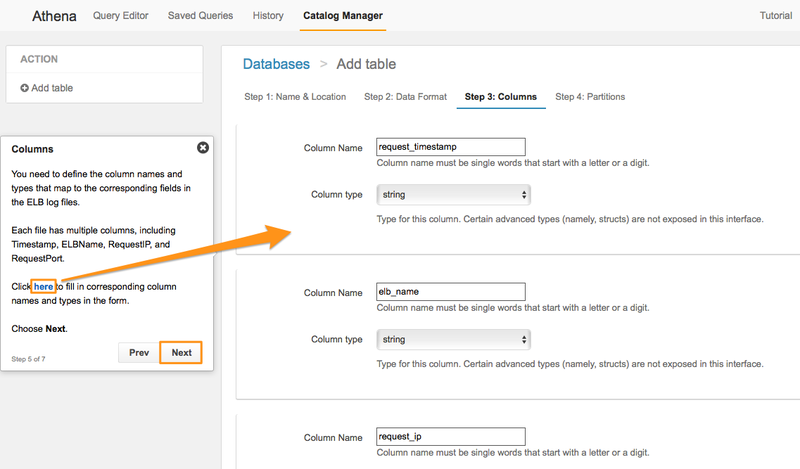Open column type dropdown for elb_name

(x=454, y=339)
